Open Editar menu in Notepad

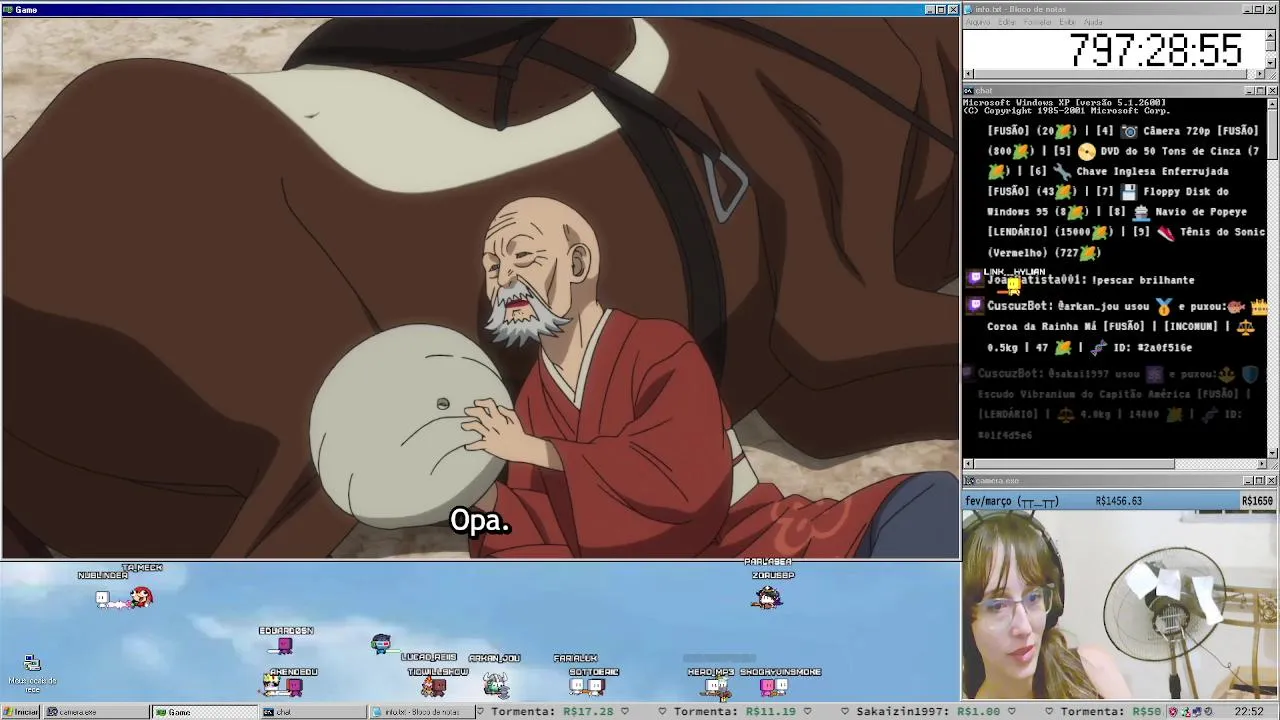click(1007, 22)
